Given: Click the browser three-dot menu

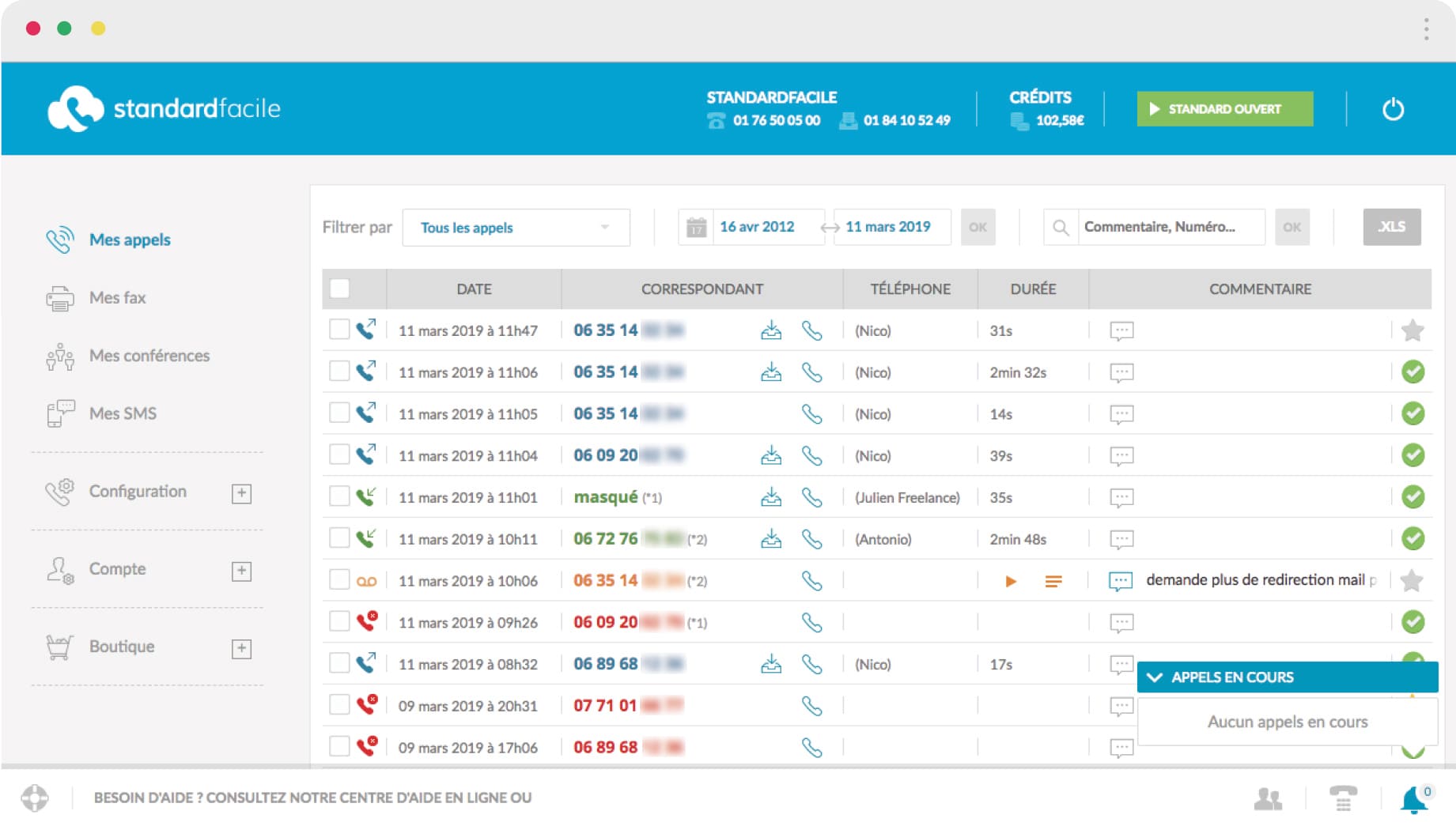Looking at the screenshot, I should (1426, 29).
